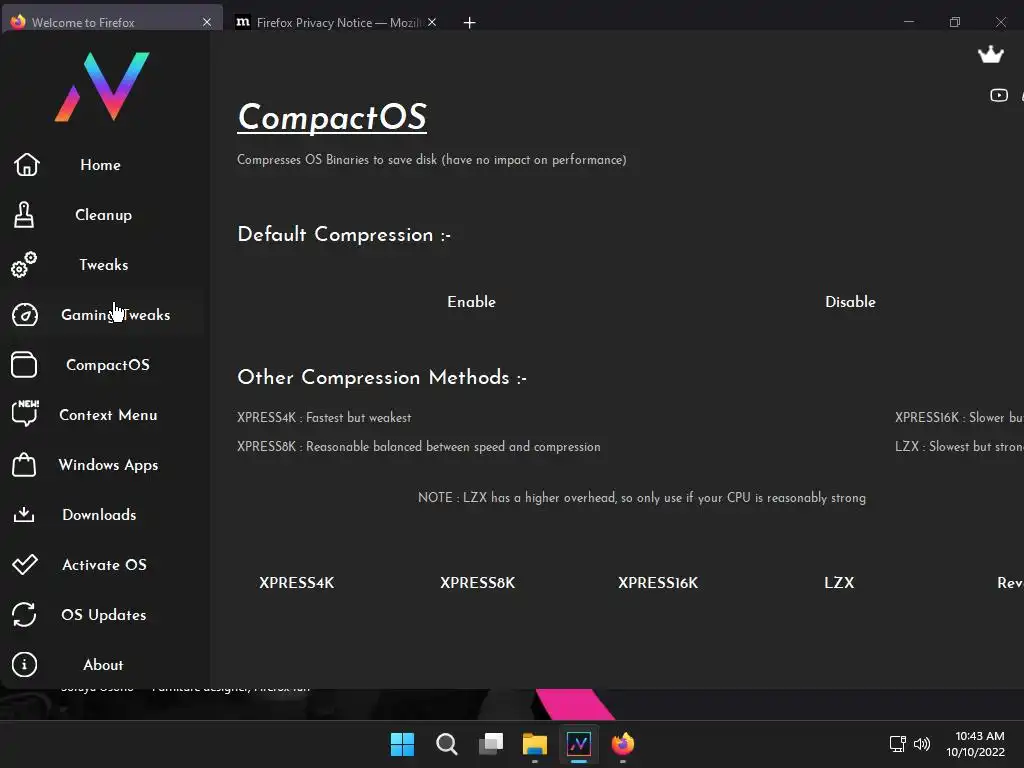This screenshot has width=1024, height=768.
Task: Click the volume icon in system tray
Action: tap(921, 744)
